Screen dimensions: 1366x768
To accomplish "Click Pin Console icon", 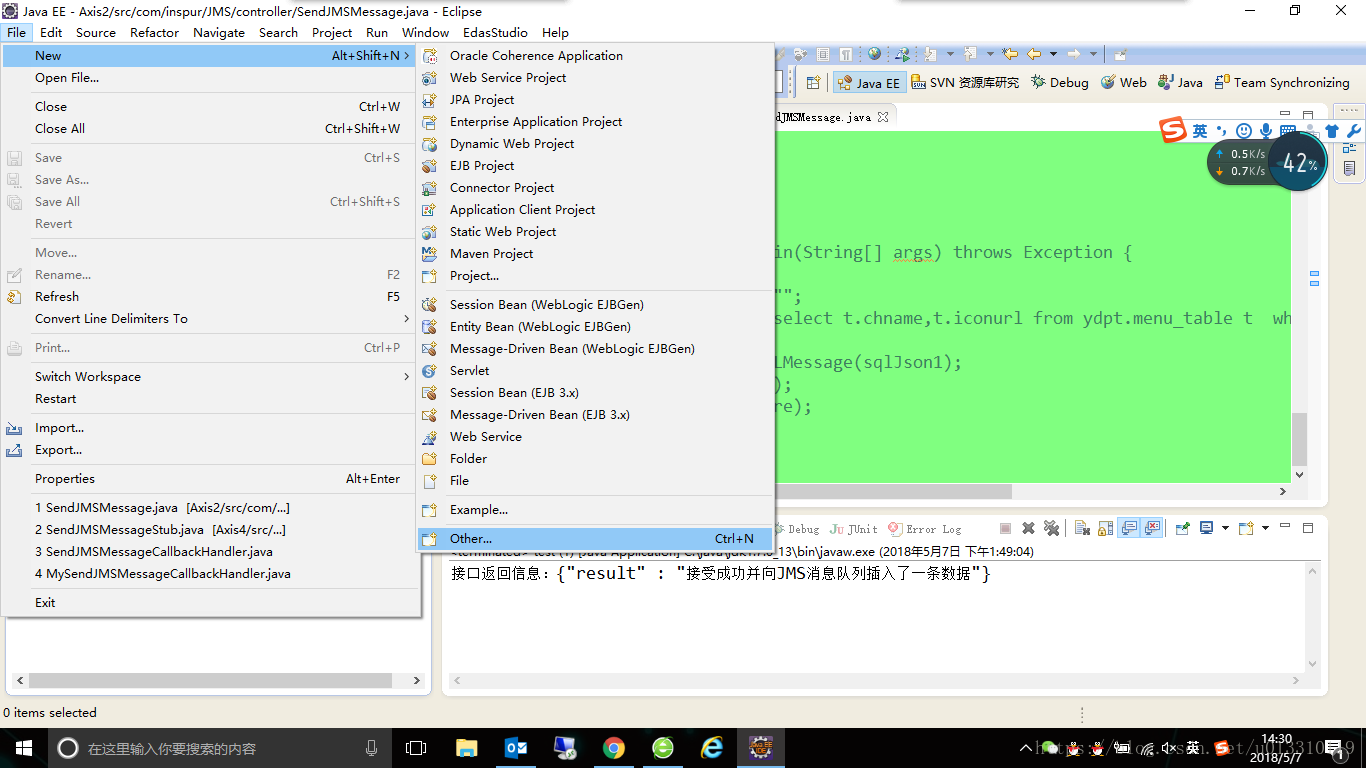I will click(1182, 529).
